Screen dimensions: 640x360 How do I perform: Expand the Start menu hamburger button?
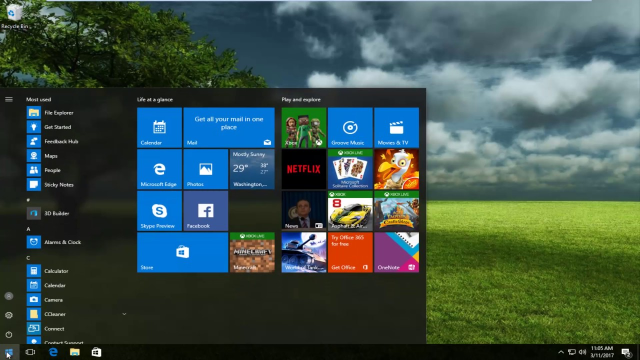tap(9, 99)
